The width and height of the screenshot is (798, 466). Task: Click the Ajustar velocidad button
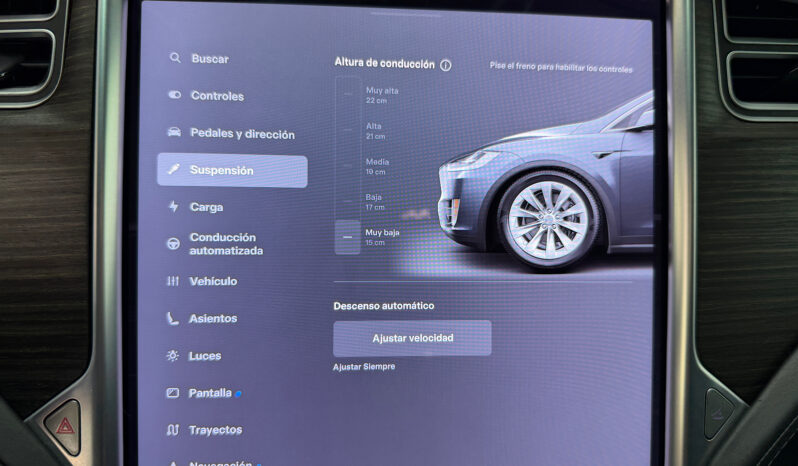point(412,338)
